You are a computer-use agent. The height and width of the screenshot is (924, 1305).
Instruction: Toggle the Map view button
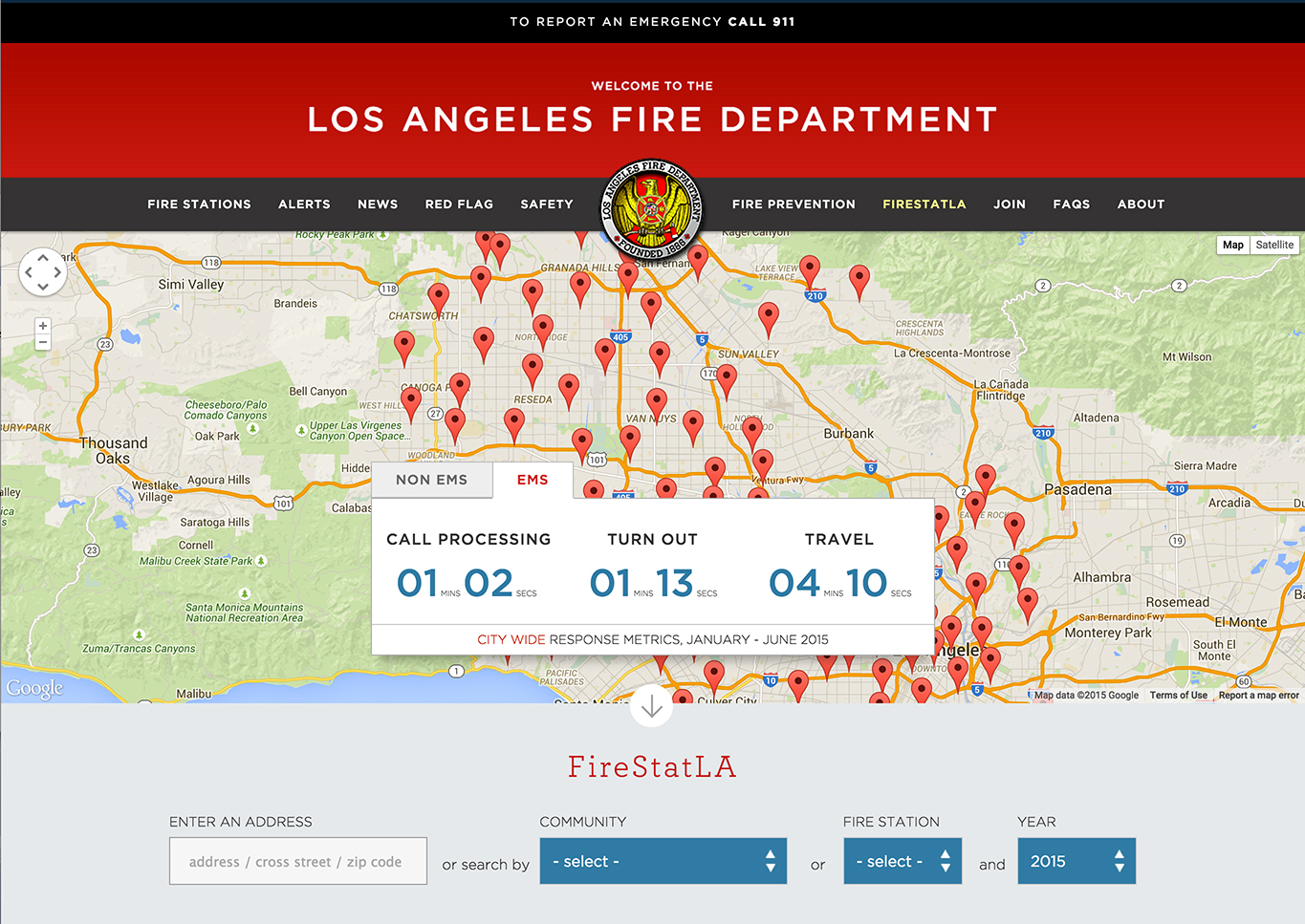pos(1232,245)
